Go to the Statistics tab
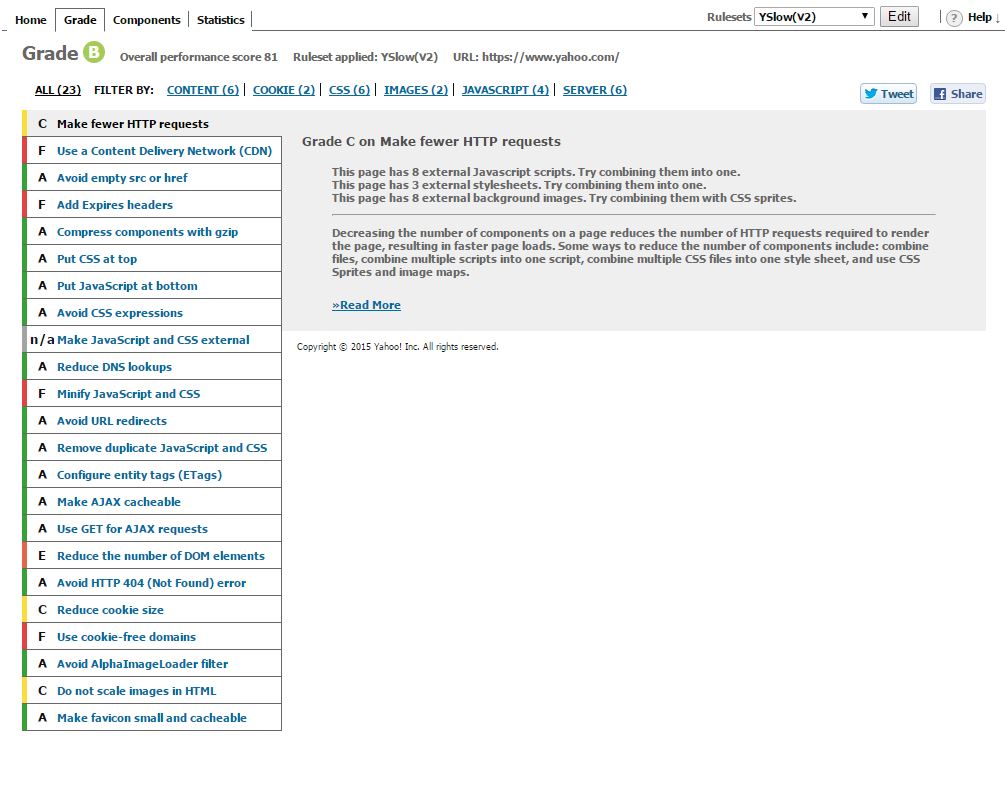This screenshot has width=1005, height=790. click(220, 20)
